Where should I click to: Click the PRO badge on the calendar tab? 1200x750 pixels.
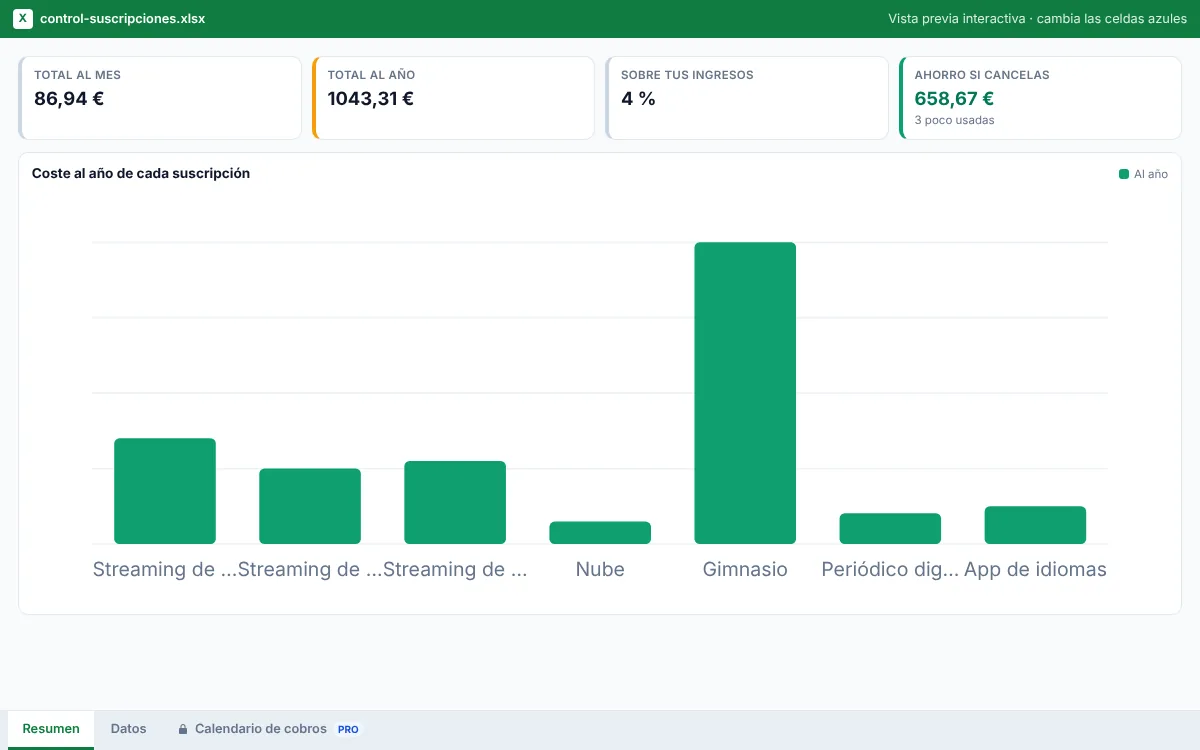click(348, 730)
